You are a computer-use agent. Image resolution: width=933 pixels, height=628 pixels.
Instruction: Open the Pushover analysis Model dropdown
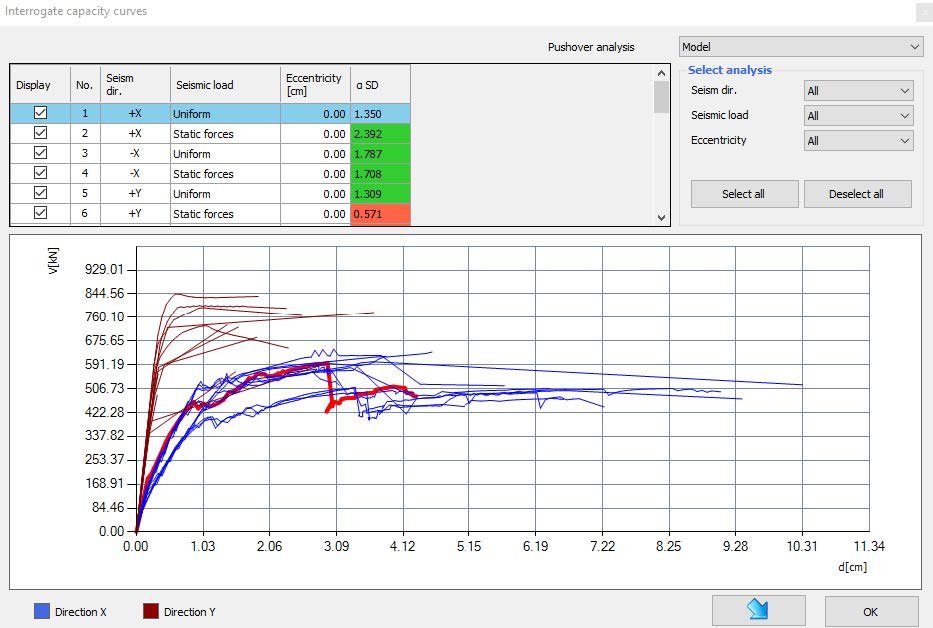click(801, 46)
